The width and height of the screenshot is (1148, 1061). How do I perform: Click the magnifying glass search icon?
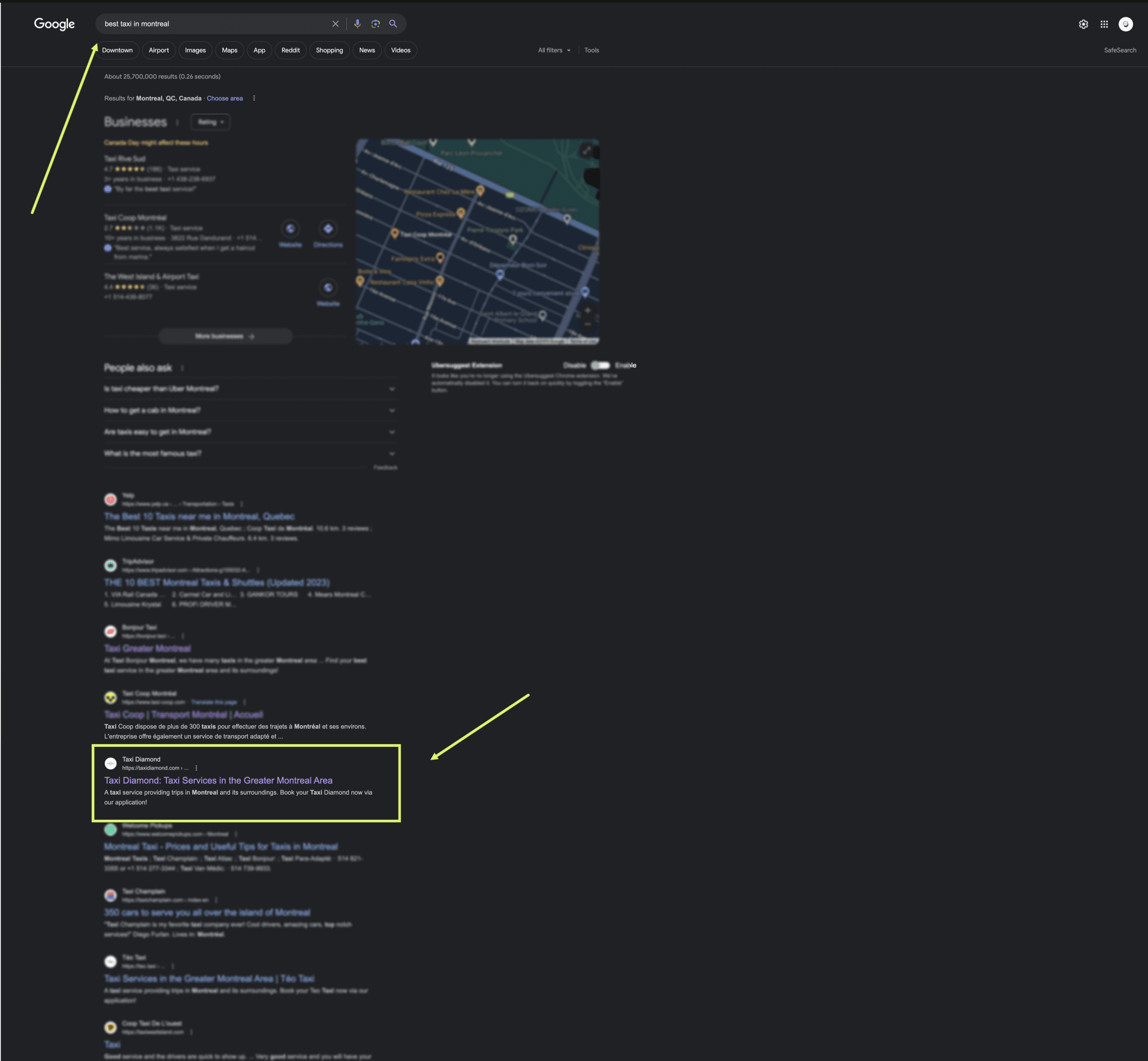click(x=393, y=23)
